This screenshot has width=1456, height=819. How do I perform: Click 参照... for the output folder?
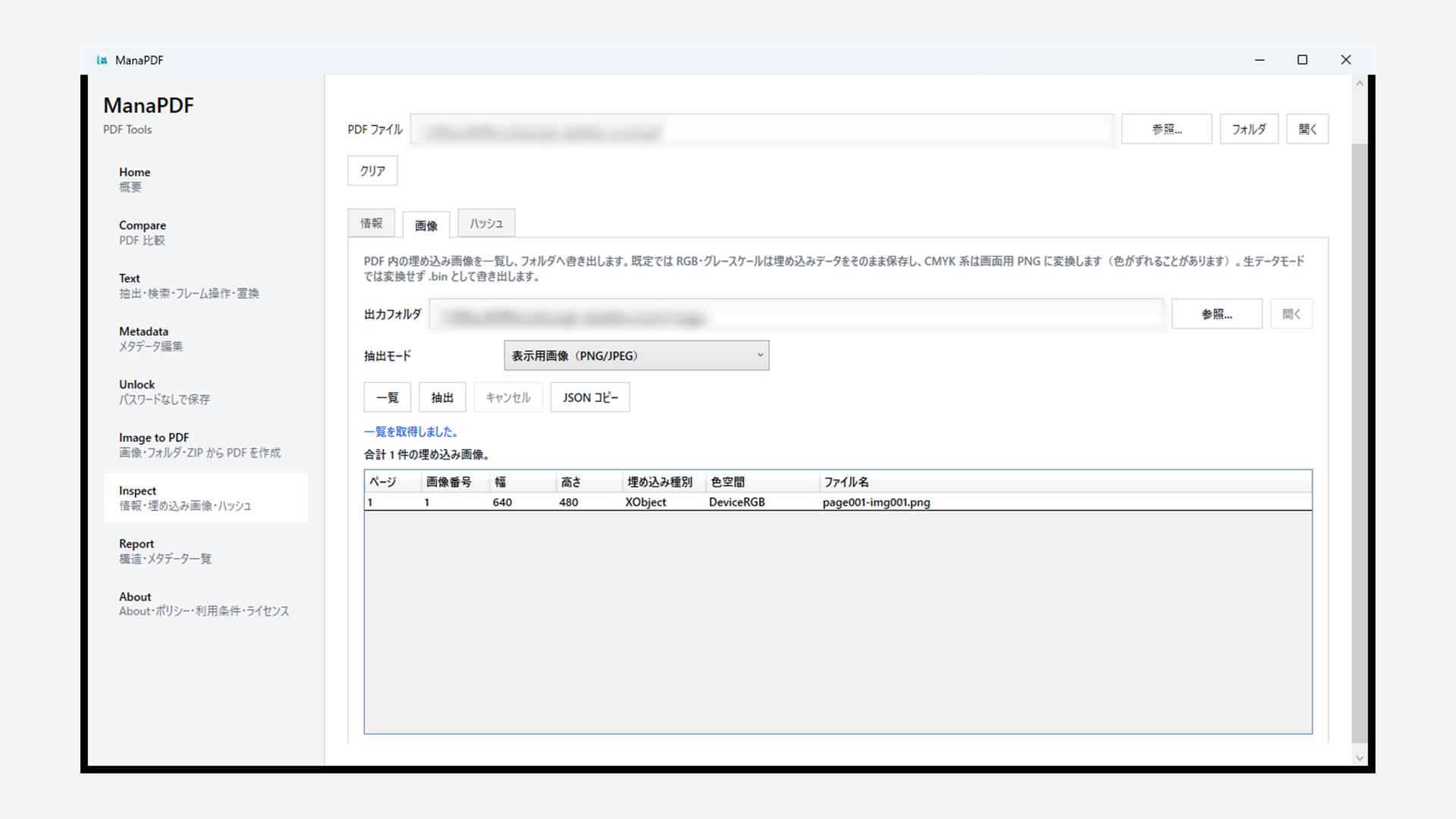[1216, 314]
